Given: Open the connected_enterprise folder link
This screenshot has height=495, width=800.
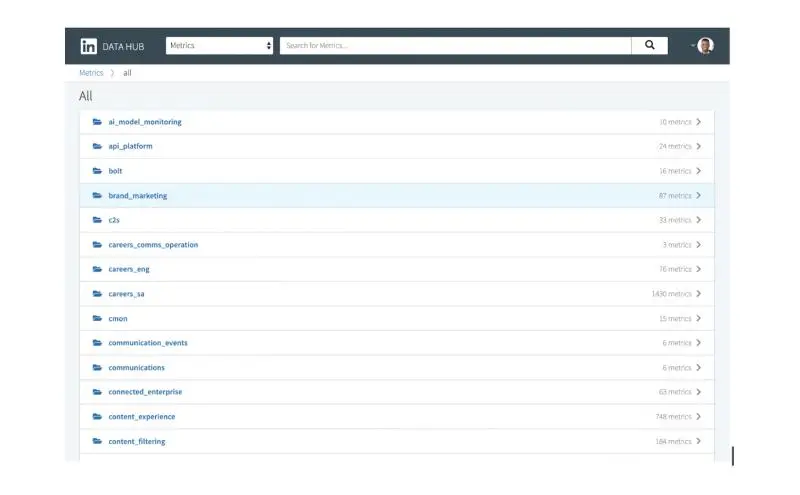Looking at the screenshot, I should [145, 392].
